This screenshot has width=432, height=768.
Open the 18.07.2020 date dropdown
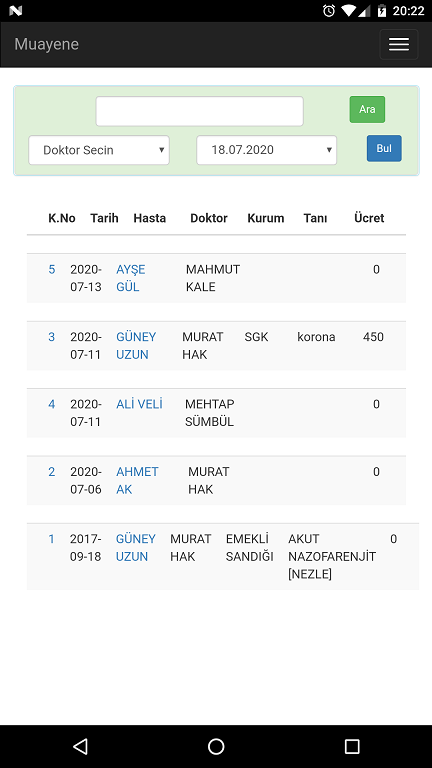pyautogui.click(x=266, y=150)
